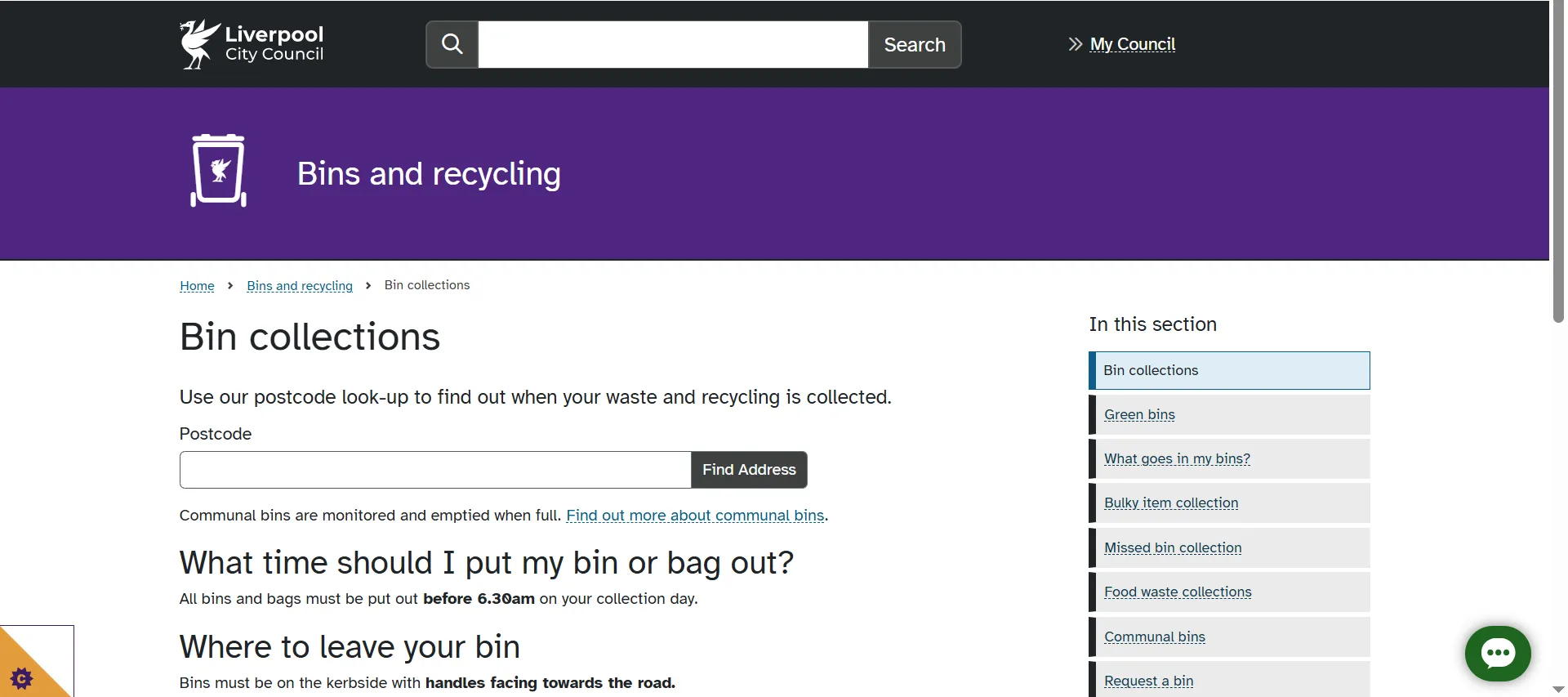
Task: Click the Find Address button
Action: (x=749, y=470)
